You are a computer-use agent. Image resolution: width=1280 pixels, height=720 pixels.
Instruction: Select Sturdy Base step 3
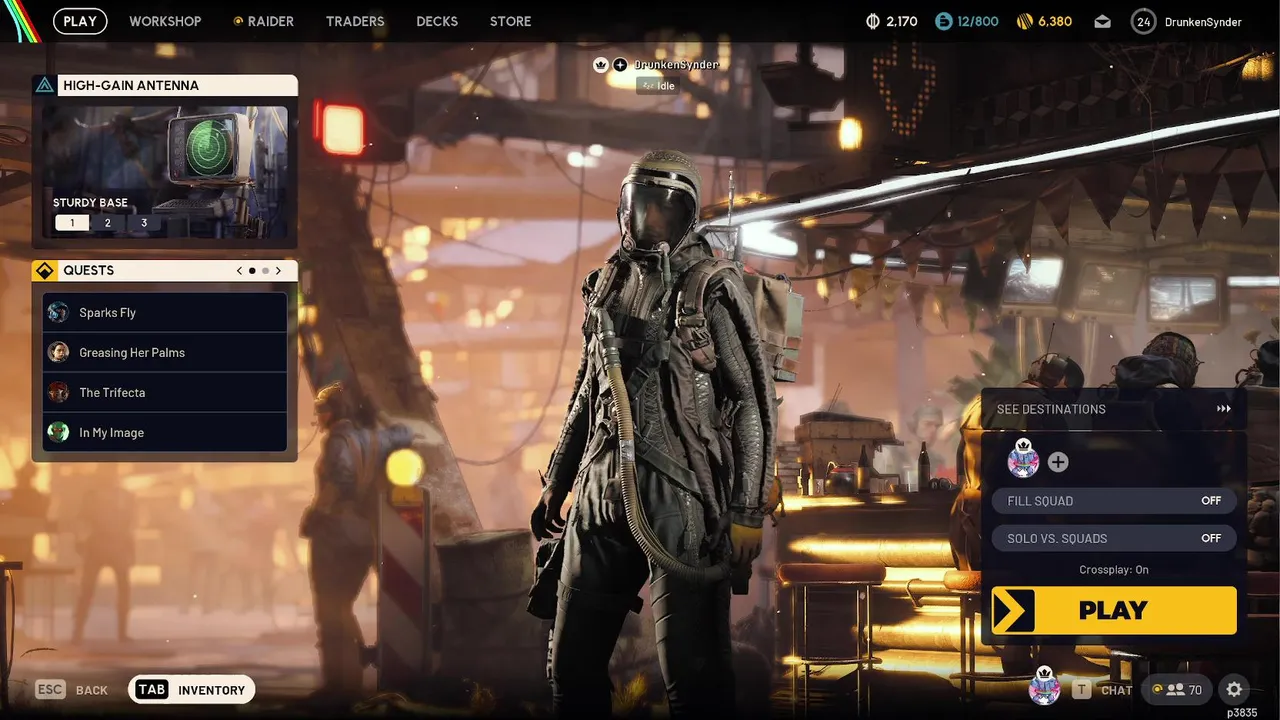pos(144,223)
